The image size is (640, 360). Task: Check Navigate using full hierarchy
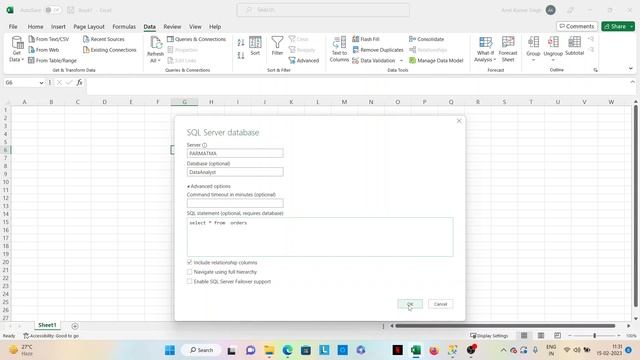click(x=189, y=271)
